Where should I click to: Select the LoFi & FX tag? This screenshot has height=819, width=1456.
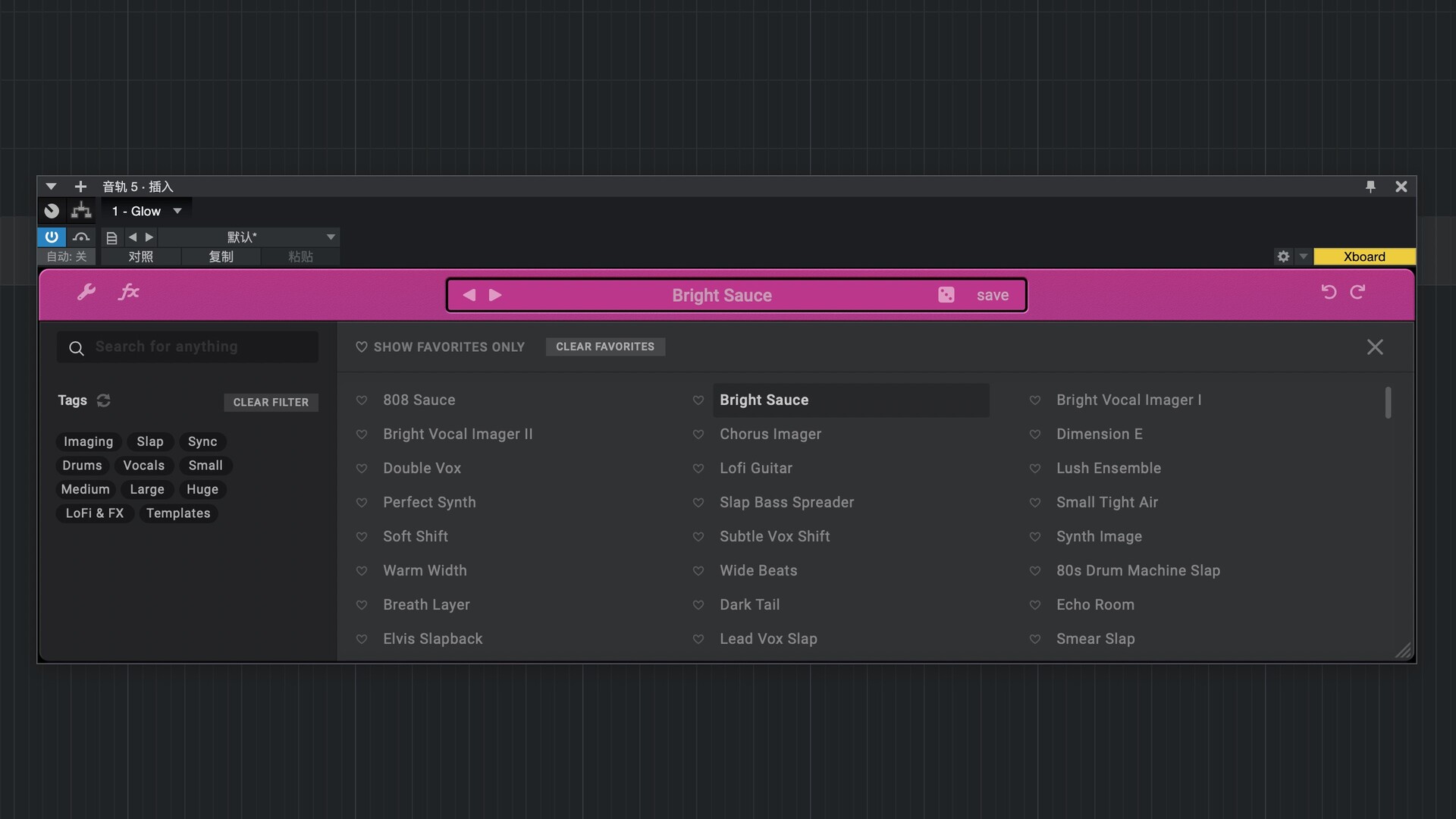click(95, 513)
